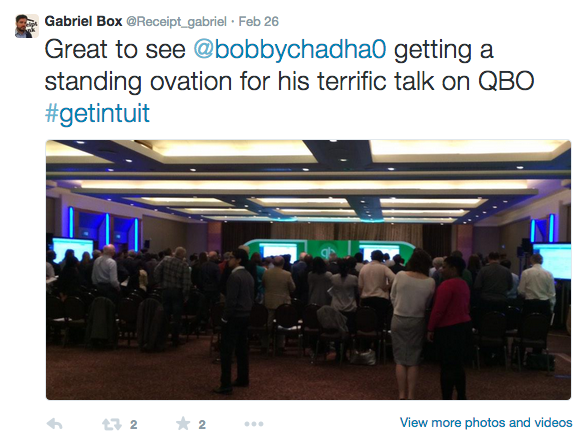Click the retweet count number
Screen dimensions: 586x448
coord(133,424)
